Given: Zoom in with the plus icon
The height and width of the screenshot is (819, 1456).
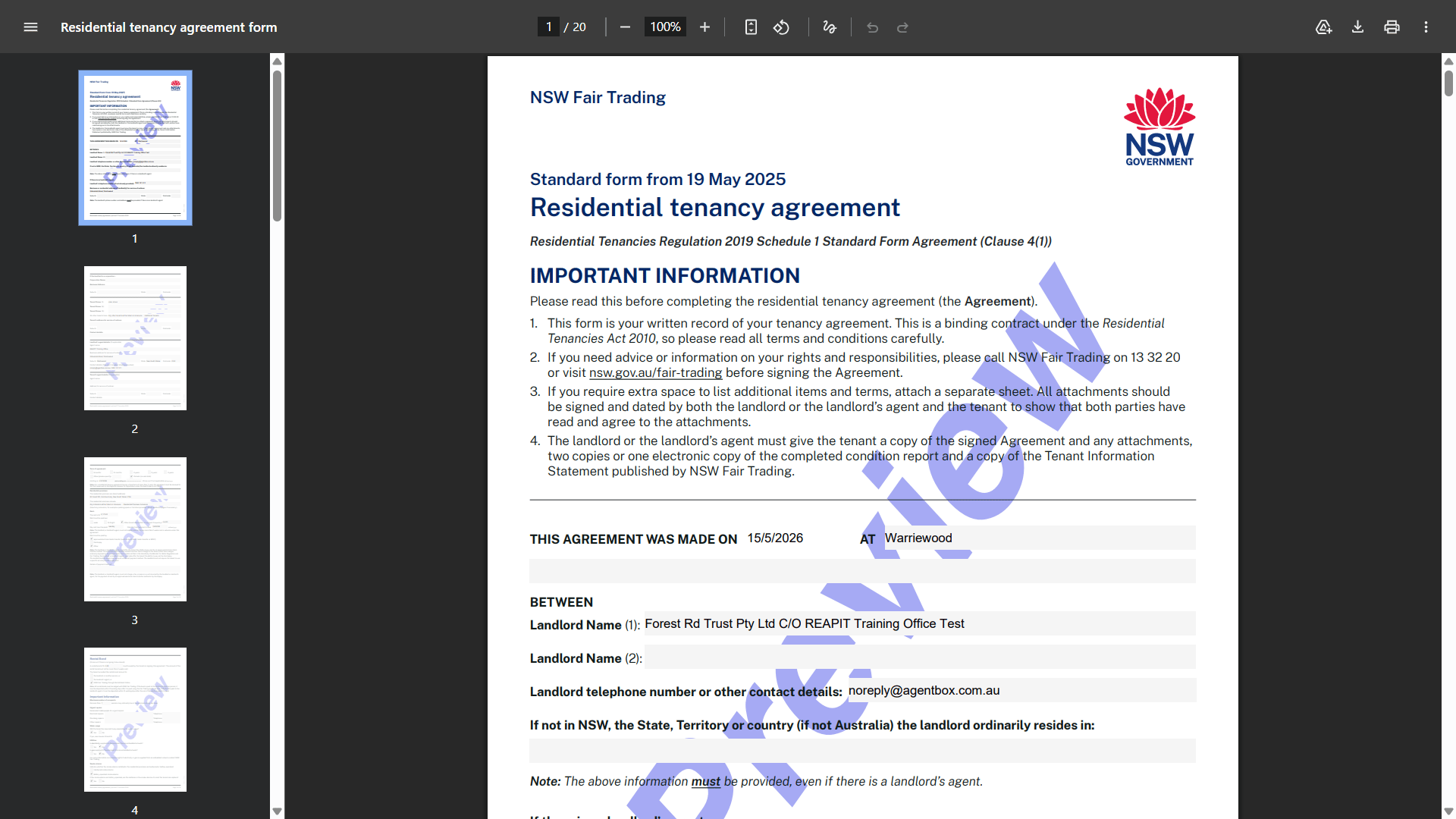Looking at the screenshot, I should coord(704,27).
